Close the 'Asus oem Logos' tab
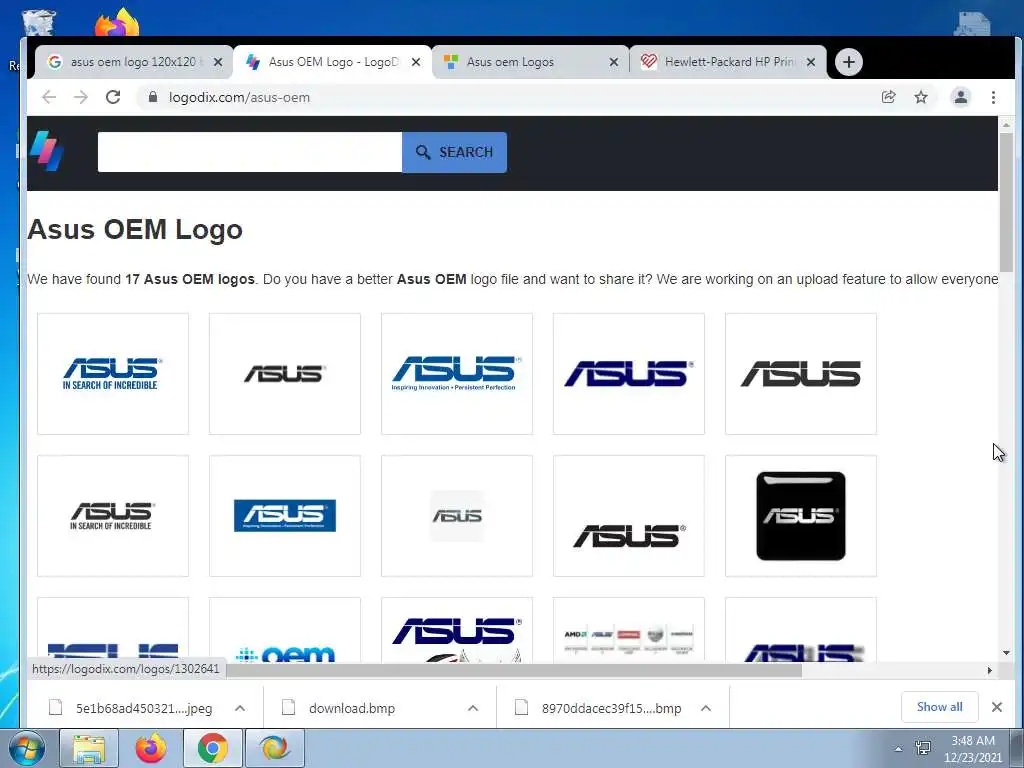The height and width of the screenshot is (768, 1024). [x=614, y=62]
